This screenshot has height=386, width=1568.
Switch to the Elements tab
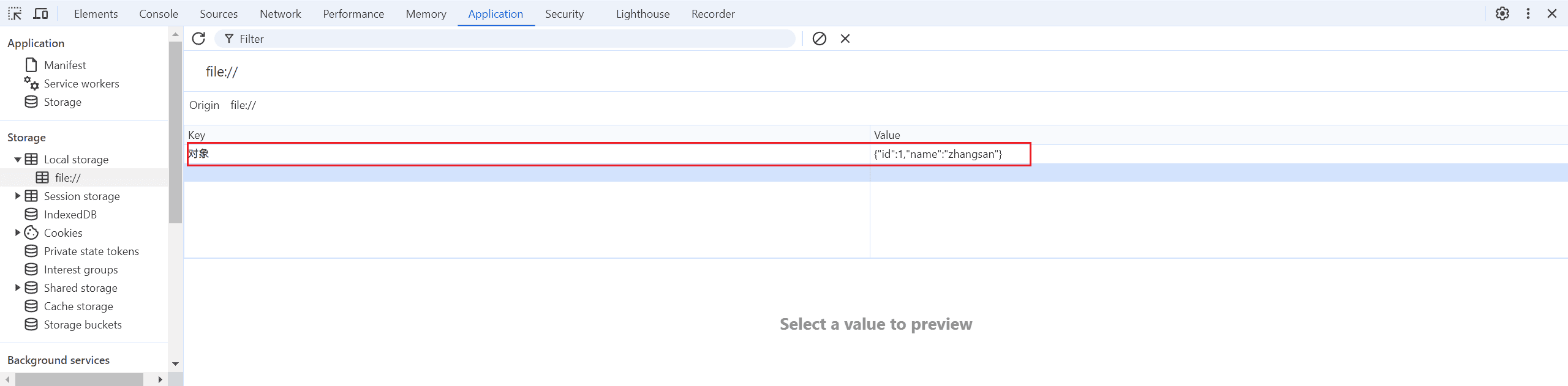96,13
